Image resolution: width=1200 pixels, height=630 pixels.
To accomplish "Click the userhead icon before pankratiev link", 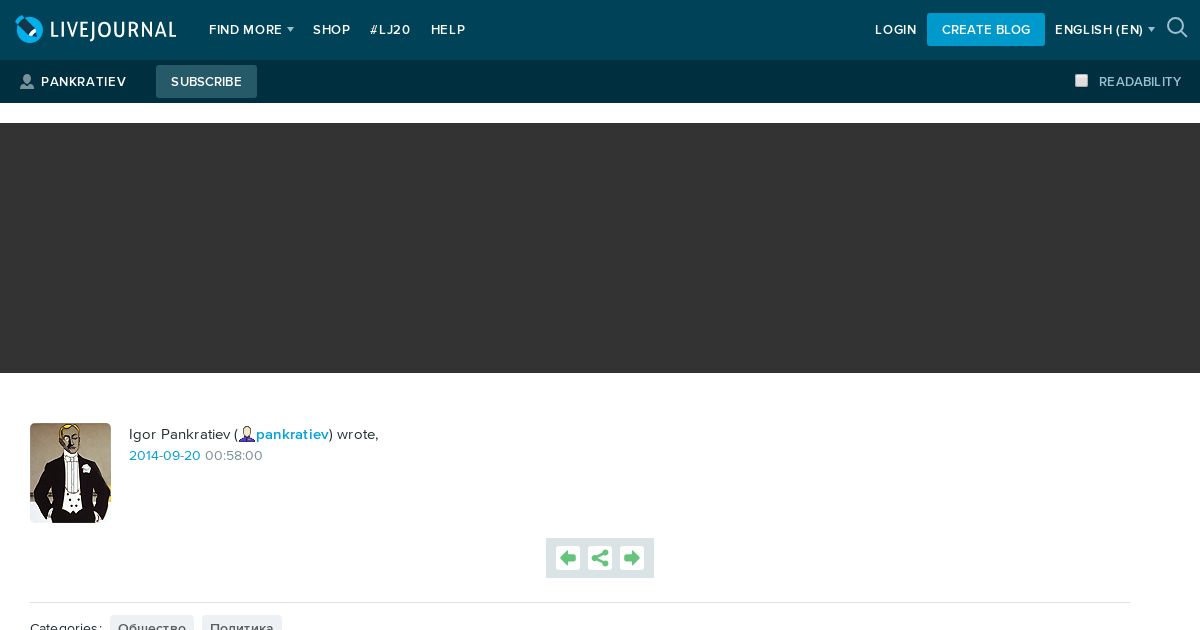I will coord(247,435).
